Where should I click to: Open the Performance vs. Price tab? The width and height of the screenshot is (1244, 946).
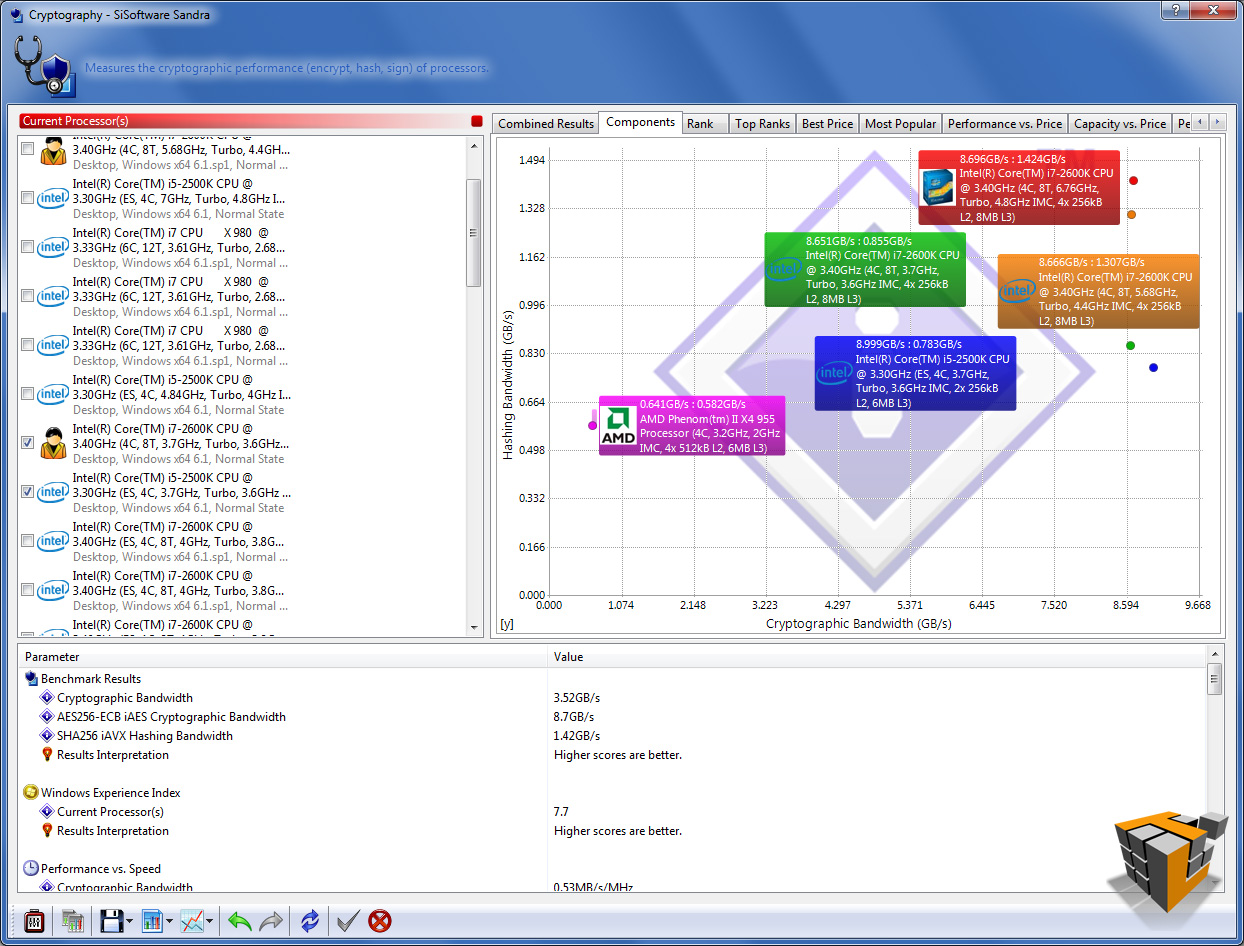(x=1005, y=124)
